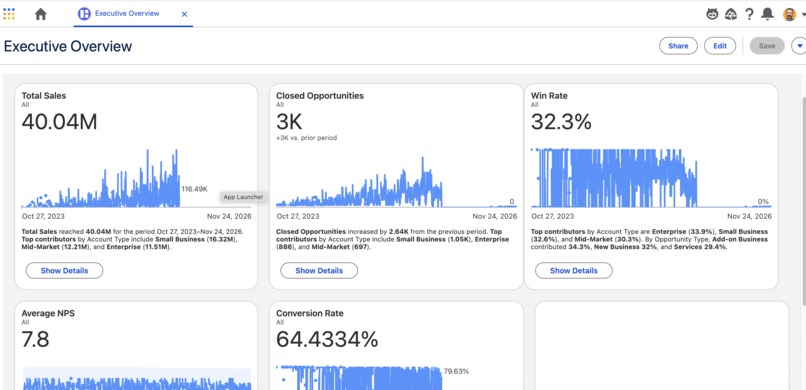The height and width of the screenshot is (390, 806).
Task: Go to the Home icon
Action: (41, 14)
